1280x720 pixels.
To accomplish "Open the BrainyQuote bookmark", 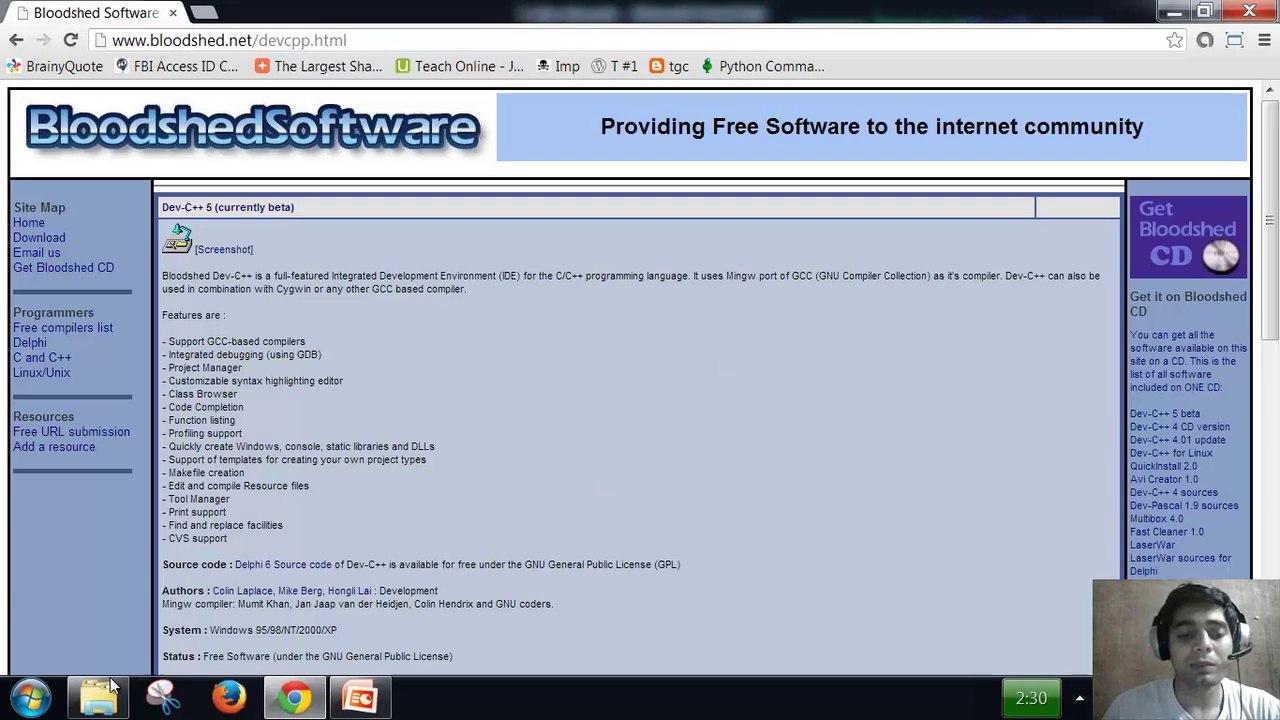I will point(55,66).
